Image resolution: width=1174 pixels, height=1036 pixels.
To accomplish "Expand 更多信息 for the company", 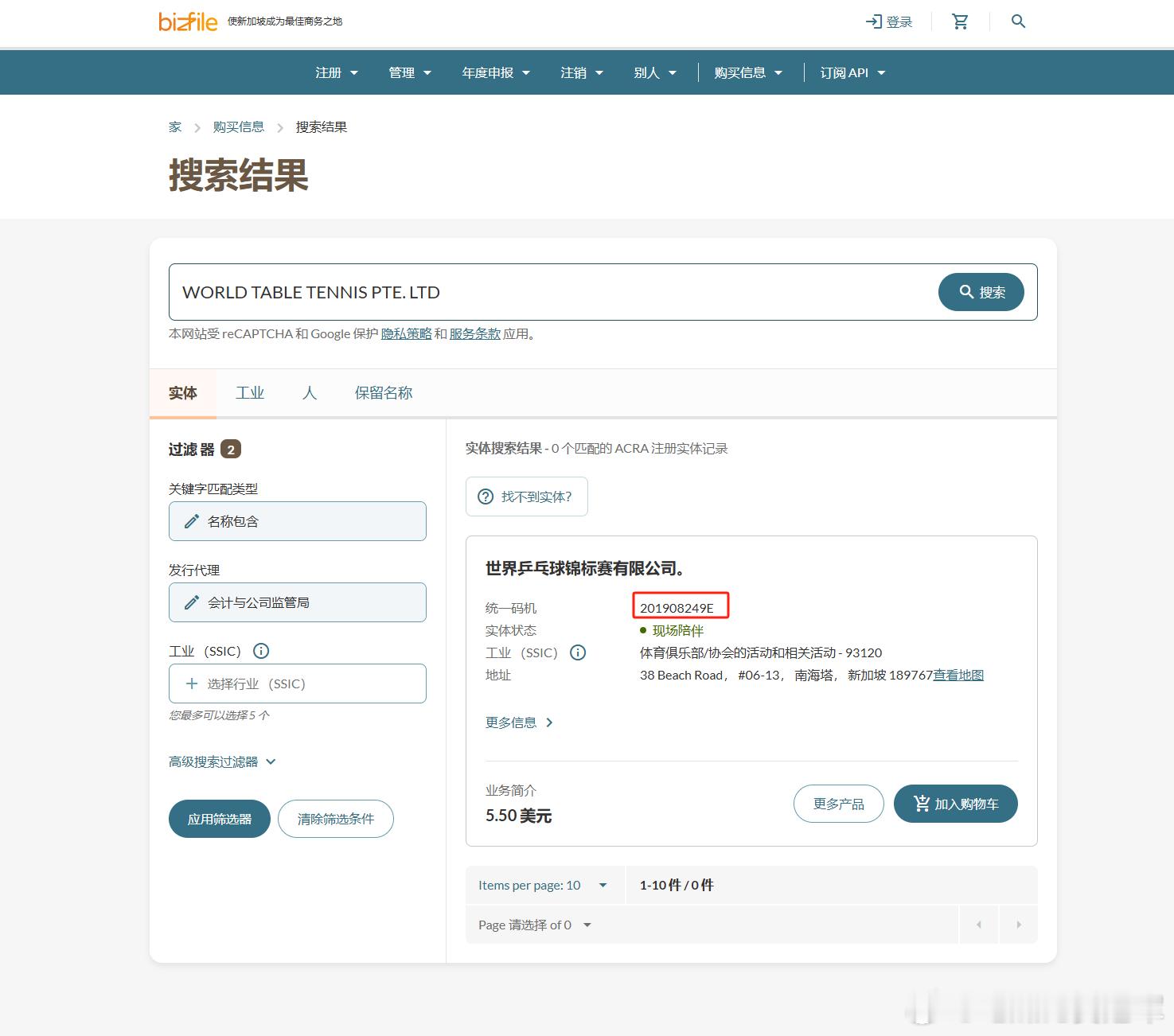I will pos(519,722).
